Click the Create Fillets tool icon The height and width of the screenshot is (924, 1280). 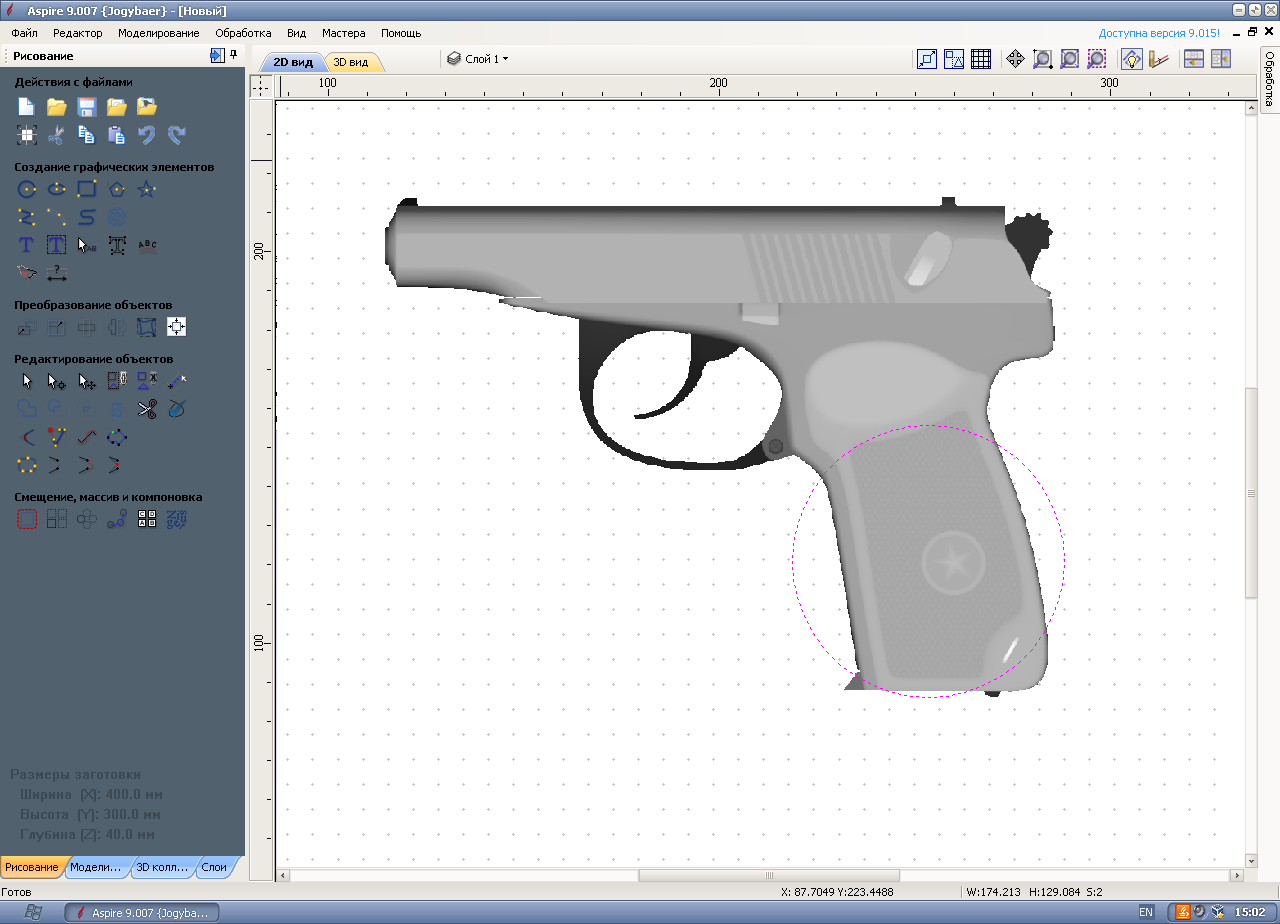pos(27,436)
